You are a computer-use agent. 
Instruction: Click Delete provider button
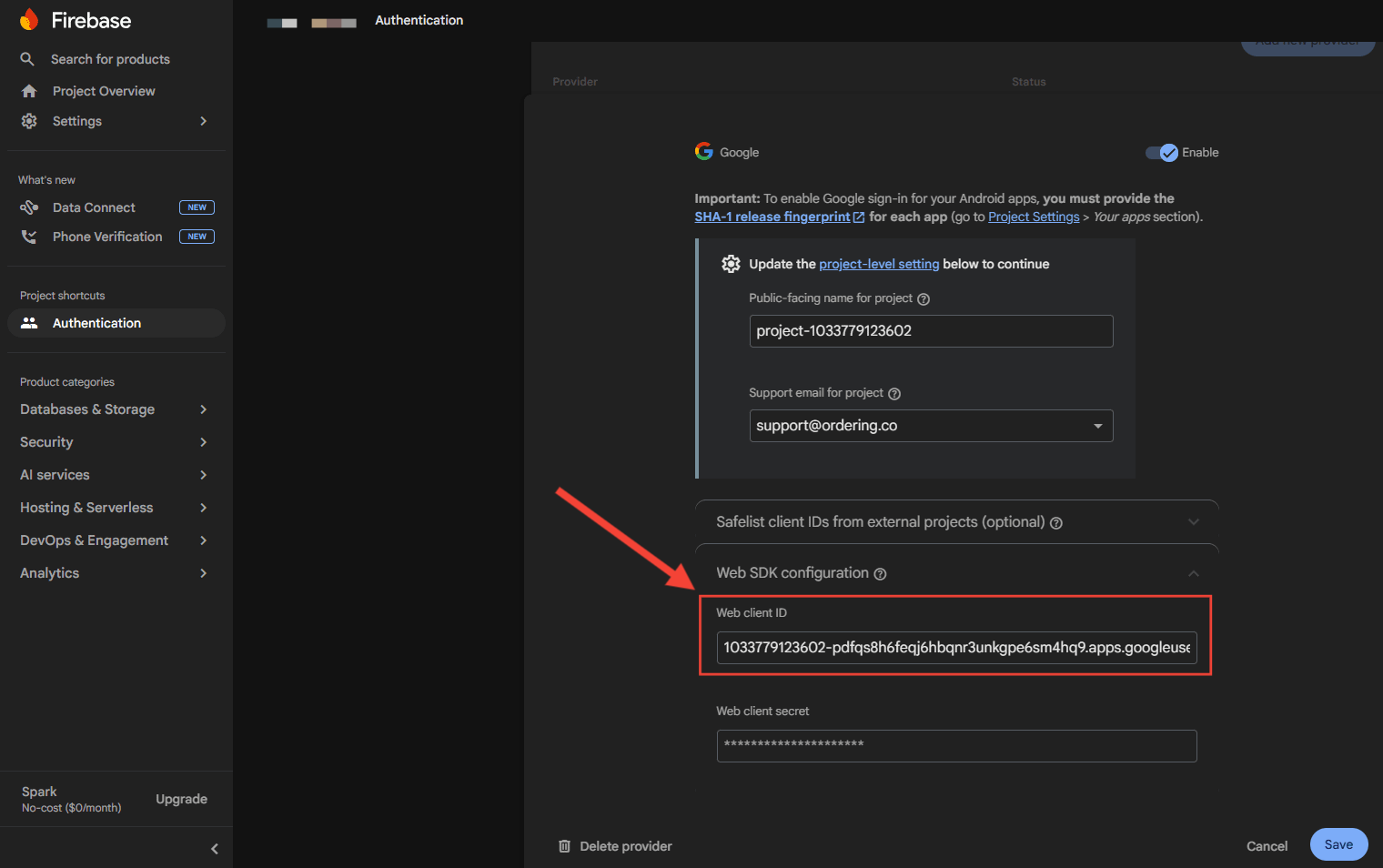pos(615,846)
